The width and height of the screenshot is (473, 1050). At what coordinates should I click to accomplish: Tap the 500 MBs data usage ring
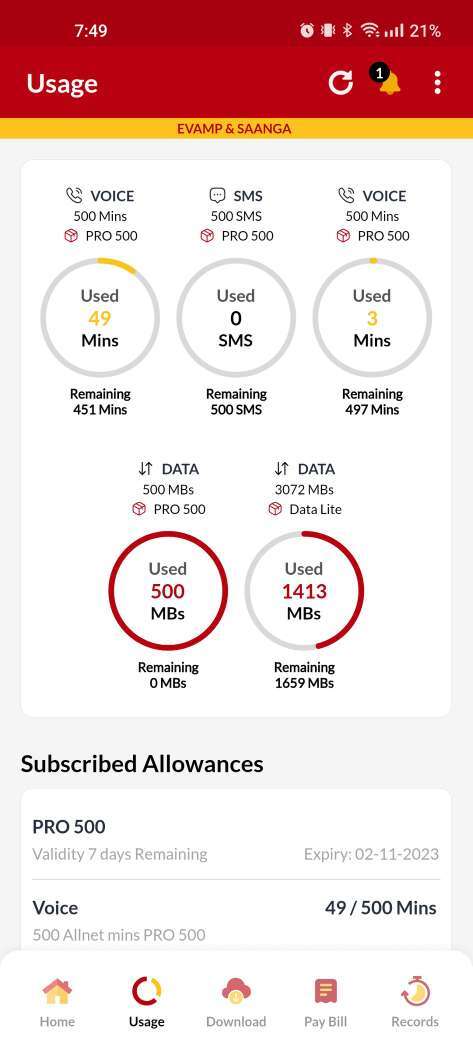click(x=167, y=591)
